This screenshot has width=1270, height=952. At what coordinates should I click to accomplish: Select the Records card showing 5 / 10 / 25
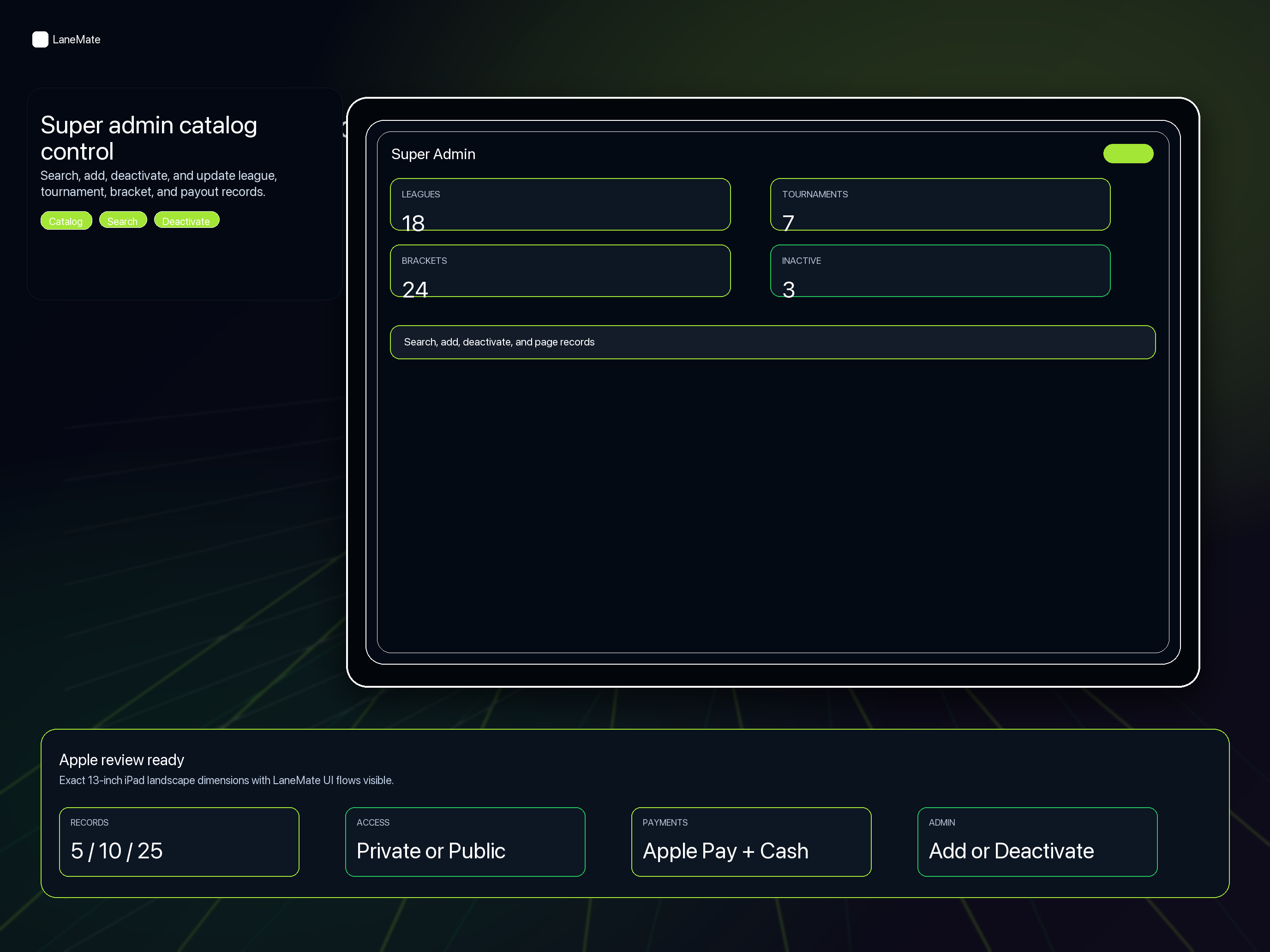tap(179, 841)
